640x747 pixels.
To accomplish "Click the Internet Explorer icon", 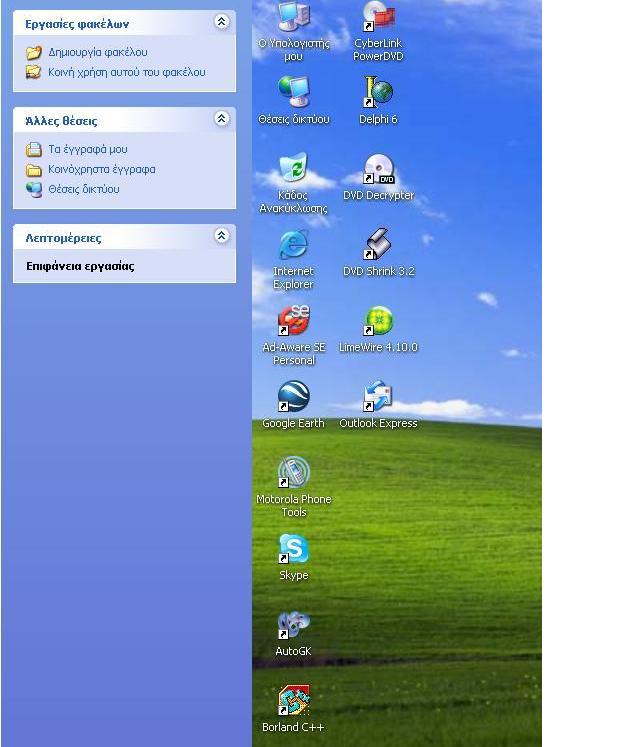I will pos(294,244).
